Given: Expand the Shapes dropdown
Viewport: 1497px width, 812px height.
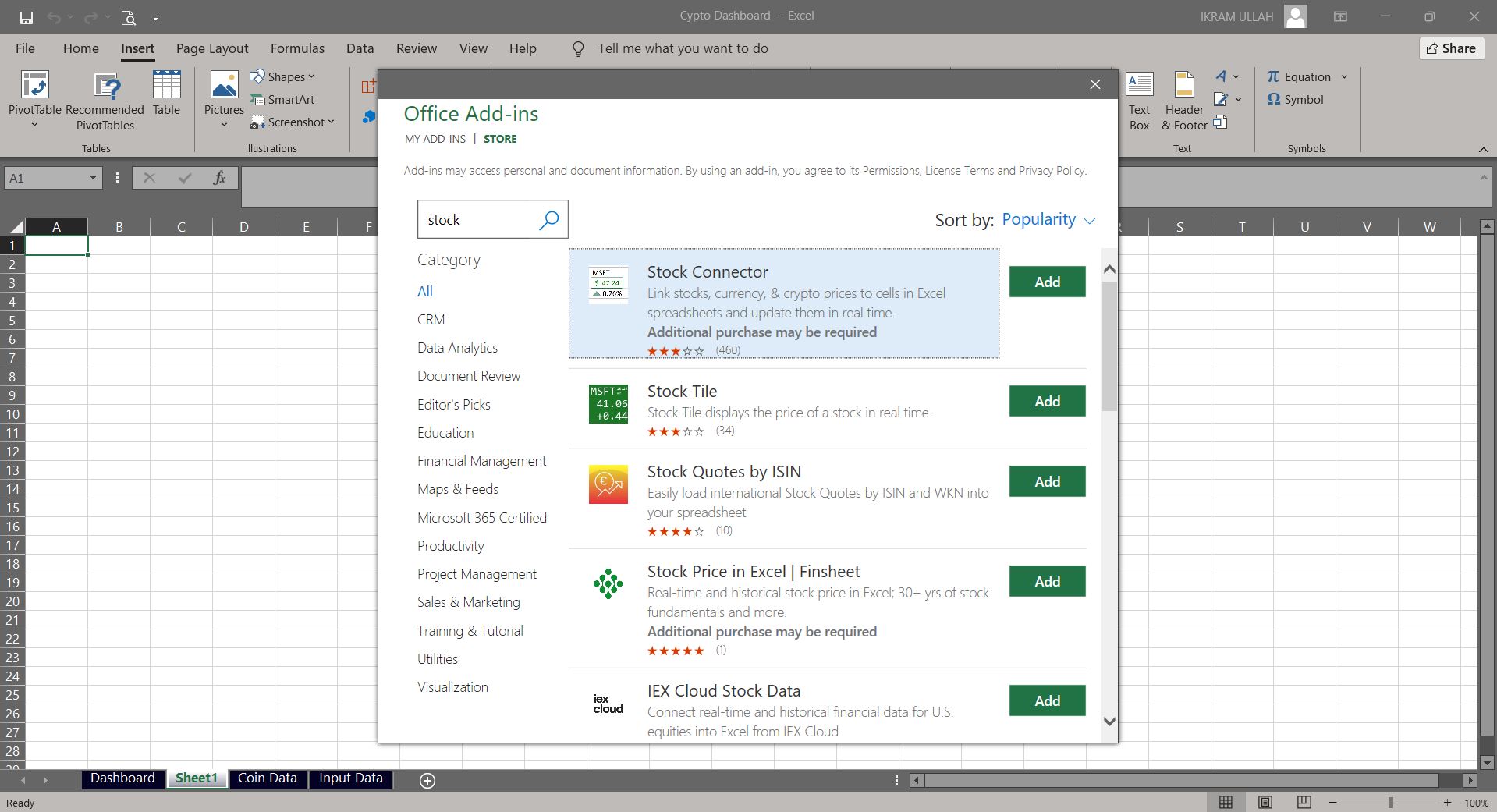Looking at the screenshot, I should 311,76.
